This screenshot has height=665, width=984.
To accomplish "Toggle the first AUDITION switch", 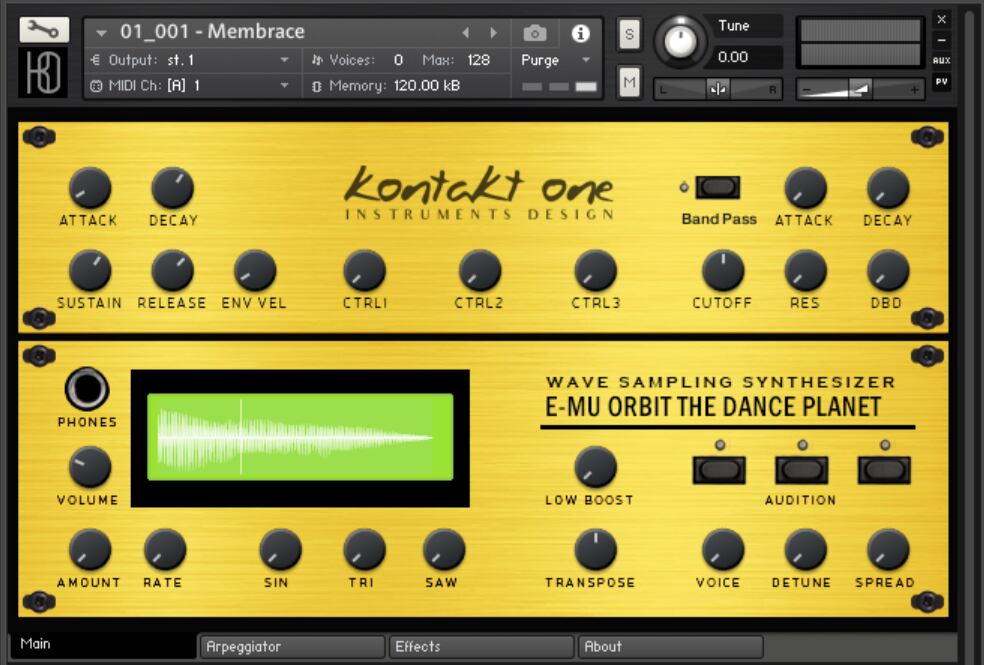I will 719,470.
